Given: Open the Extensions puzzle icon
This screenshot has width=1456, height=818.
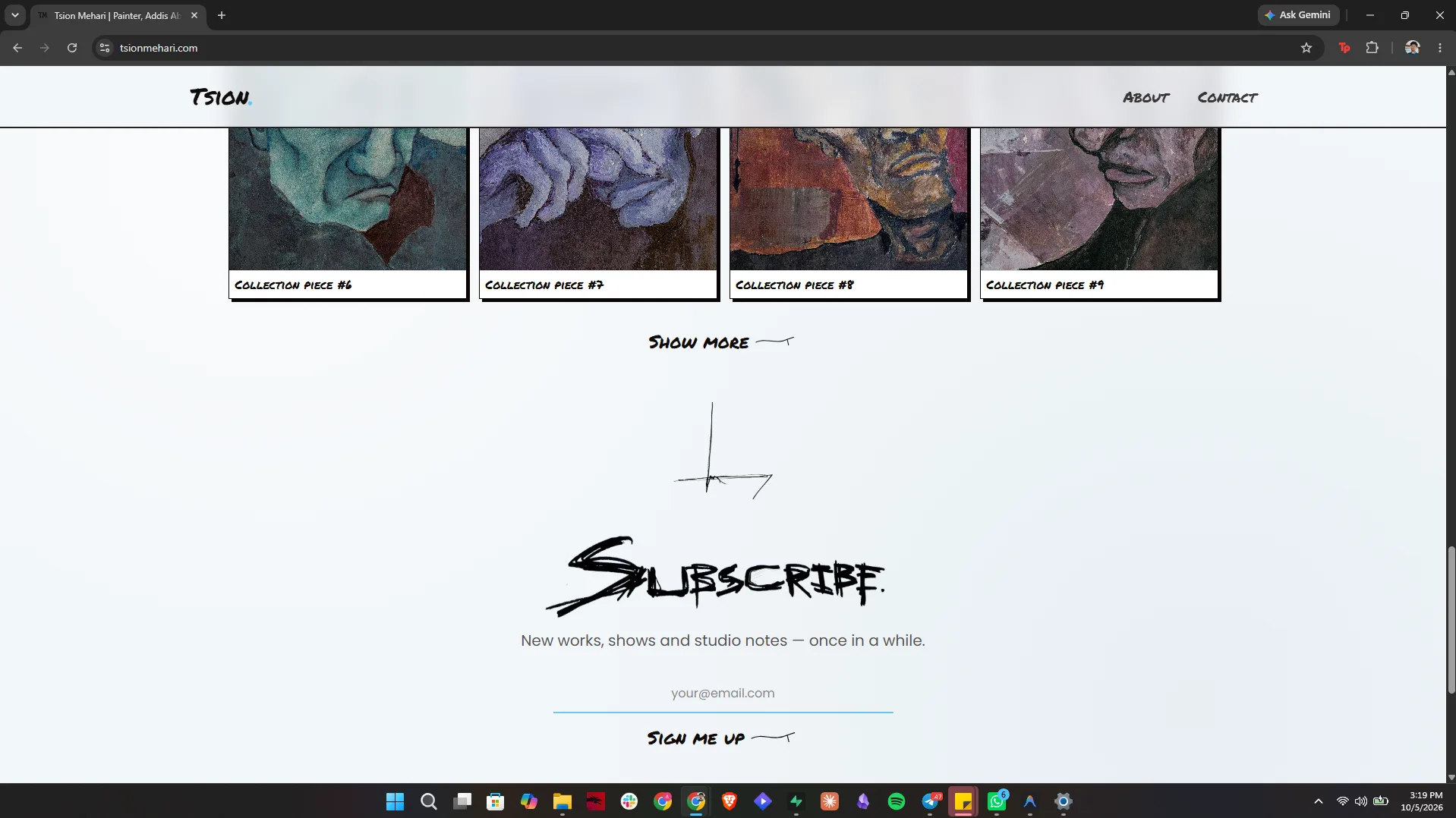Looking at the screenshot, I should pos(1372,48).
